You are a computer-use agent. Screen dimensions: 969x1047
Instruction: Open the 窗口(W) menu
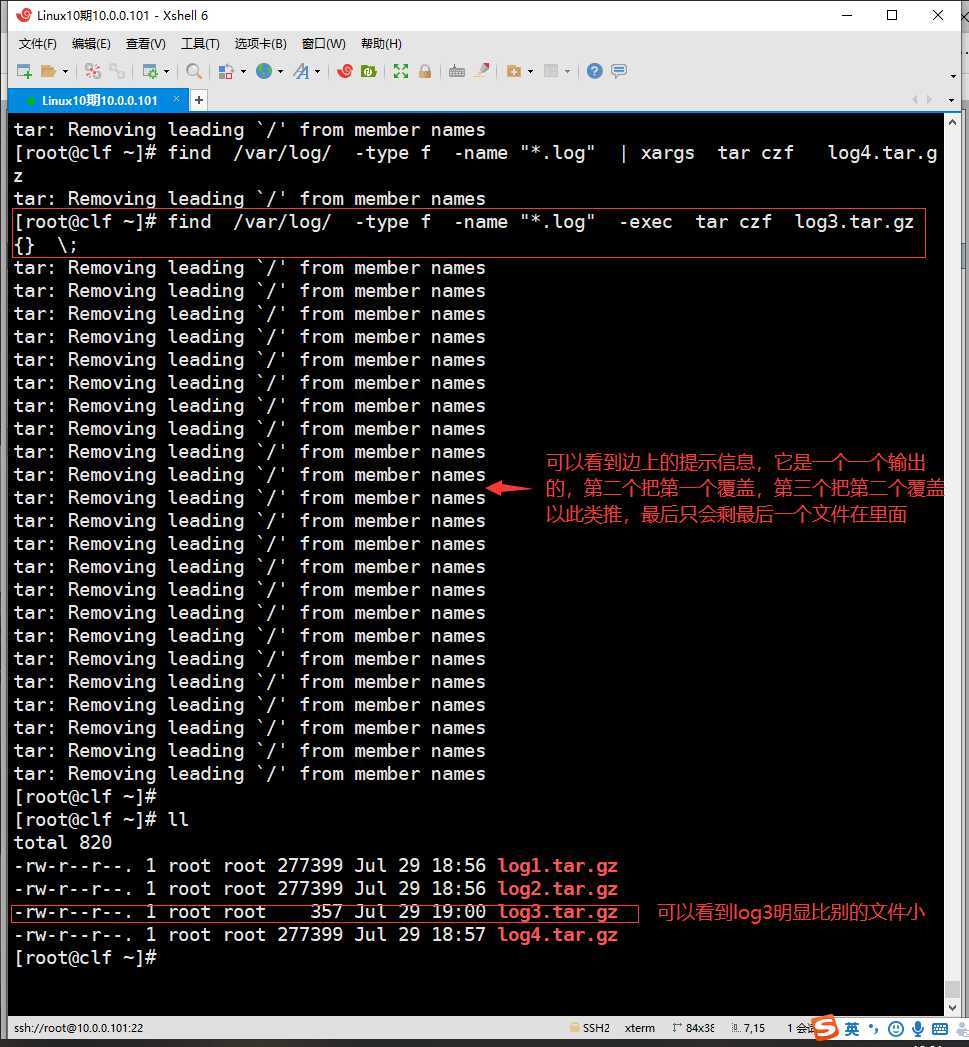[324, 44]
